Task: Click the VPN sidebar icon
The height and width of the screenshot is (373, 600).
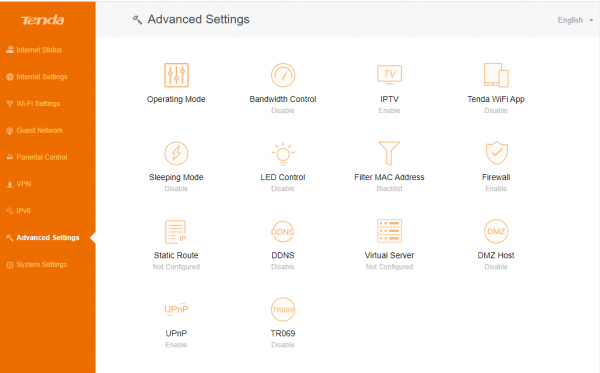Action: 10,184
